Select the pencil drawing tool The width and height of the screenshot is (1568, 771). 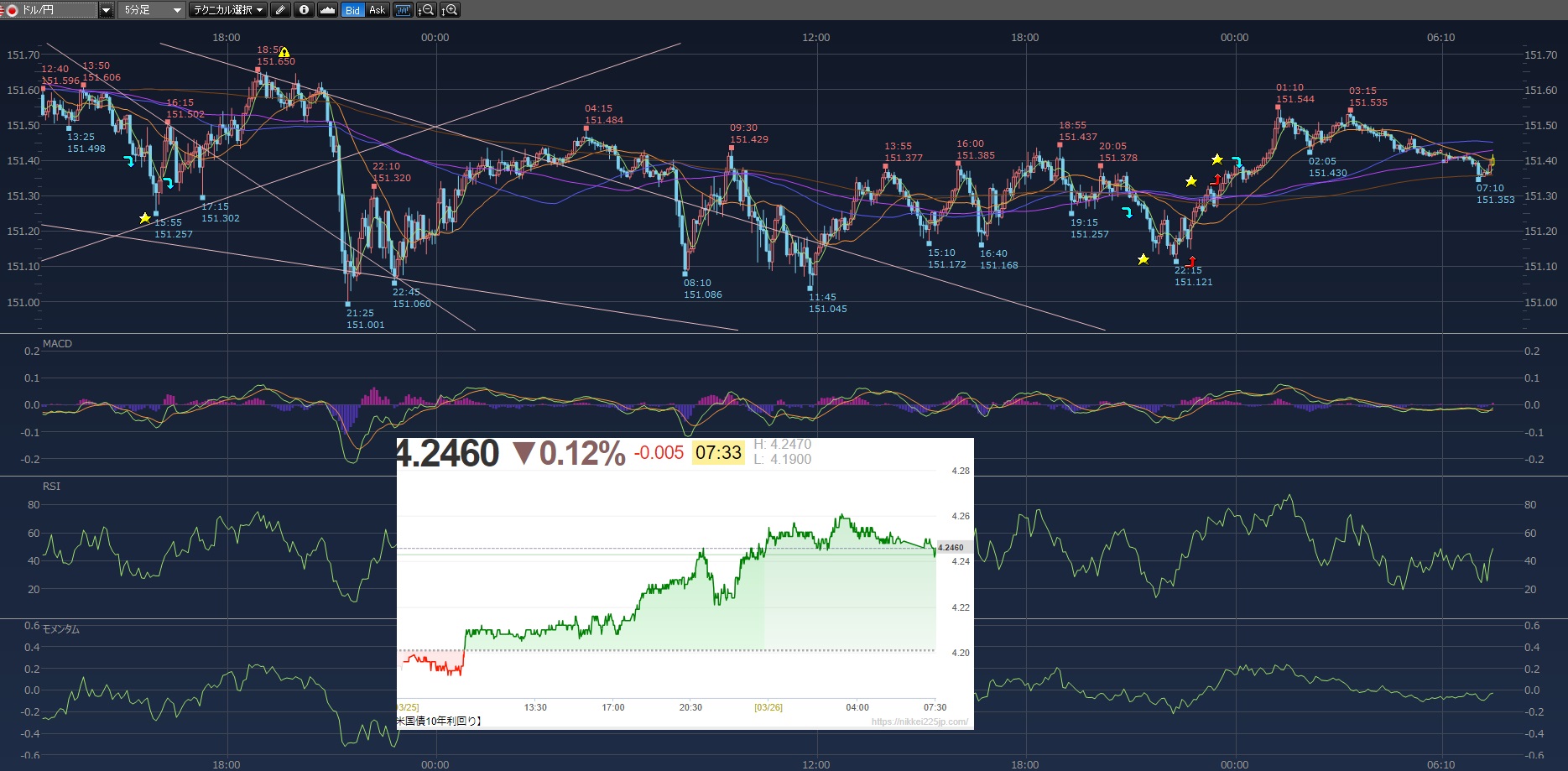coord(280,10)
